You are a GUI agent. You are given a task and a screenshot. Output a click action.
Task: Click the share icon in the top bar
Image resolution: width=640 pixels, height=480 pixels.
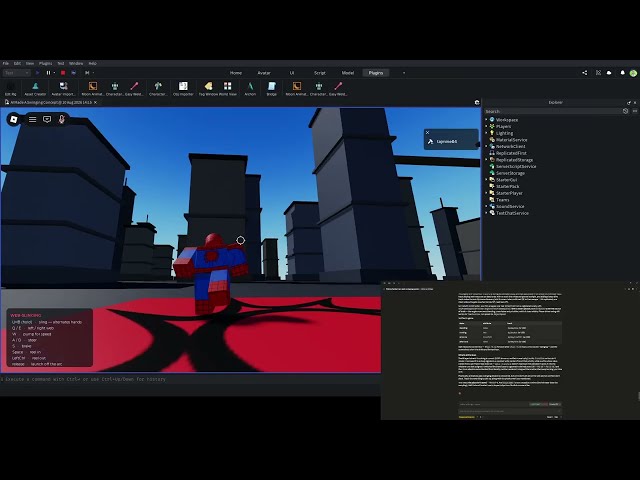pos(584,73)
